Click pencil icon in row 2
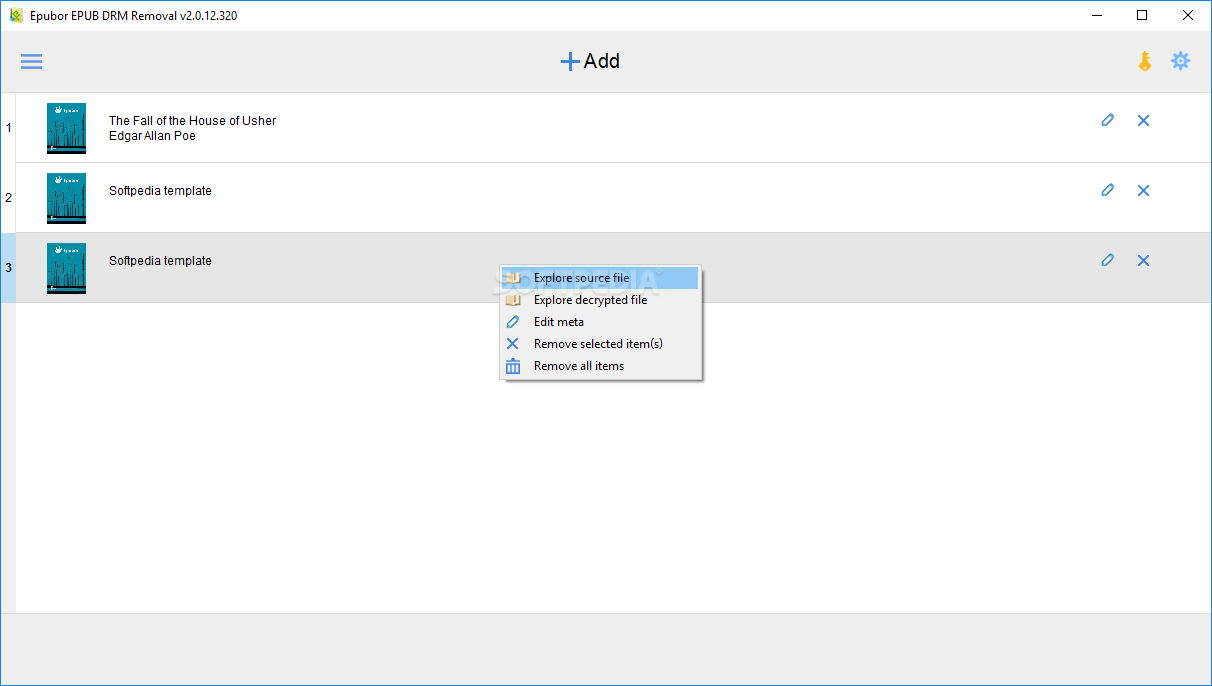 click(x=1107, y=190)
